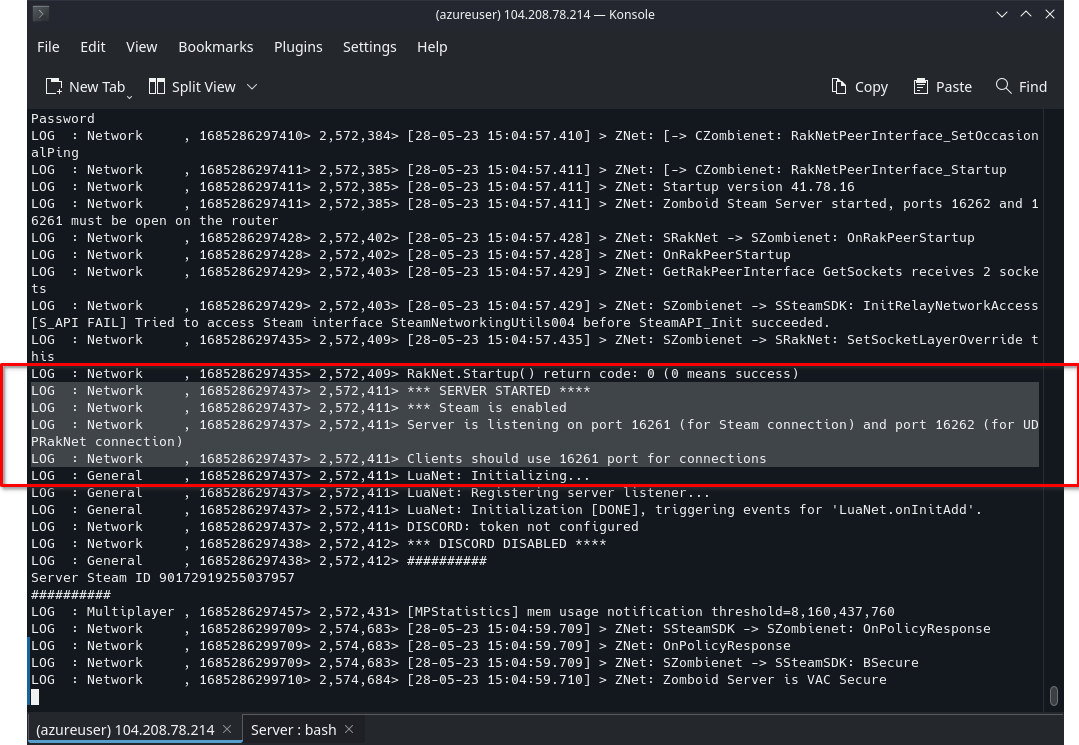Open the Plugins menu
Screen dimensions: 1079x745
pos(298,47)
